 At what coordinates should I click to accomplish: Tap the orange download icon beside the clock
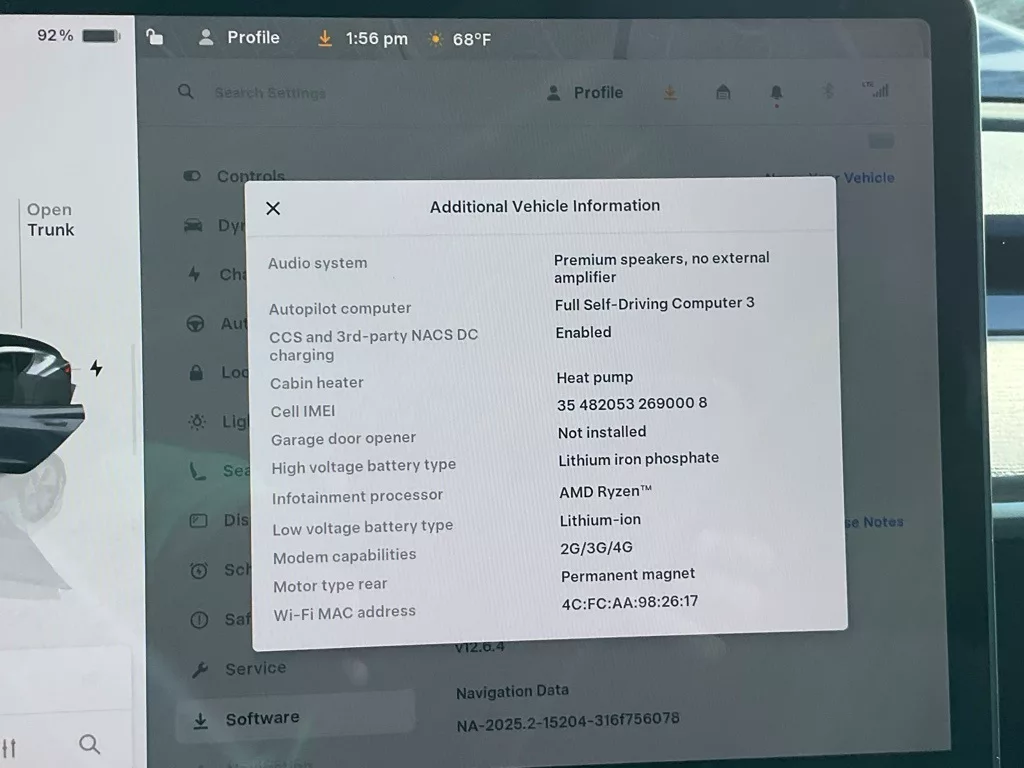pyautogui.click(x=324, y=38)
